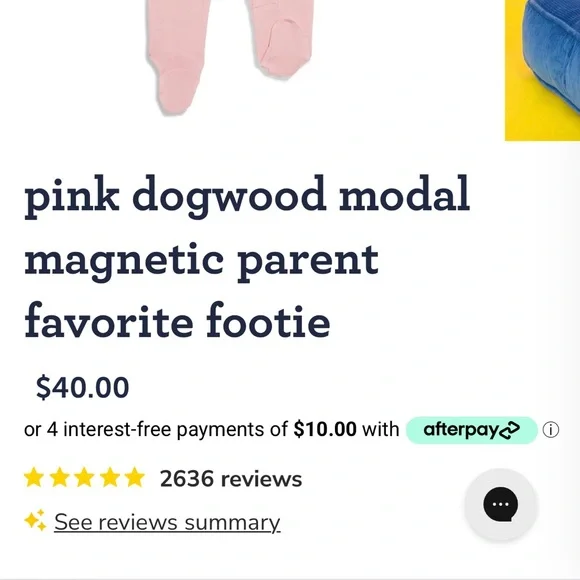Click the pink dogwood modal product title
The image size is (580, 580).
point(247,258)
